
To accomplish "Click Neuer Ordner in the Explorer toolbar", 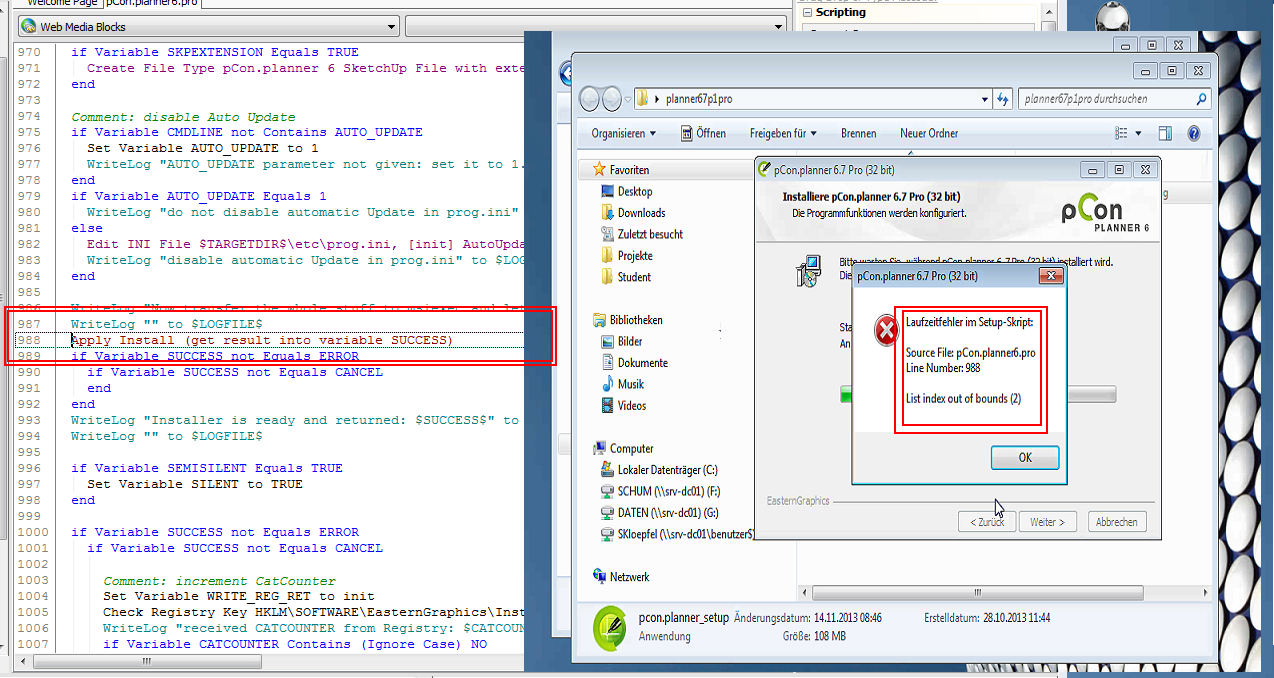I will click(x=929, y=133).
